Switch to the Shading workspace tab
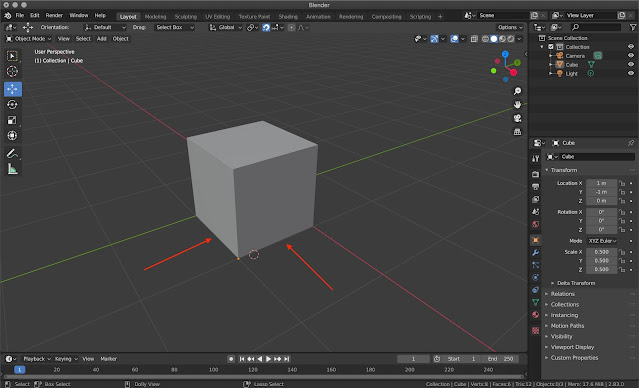639x388 pixels. pos(288,17)
